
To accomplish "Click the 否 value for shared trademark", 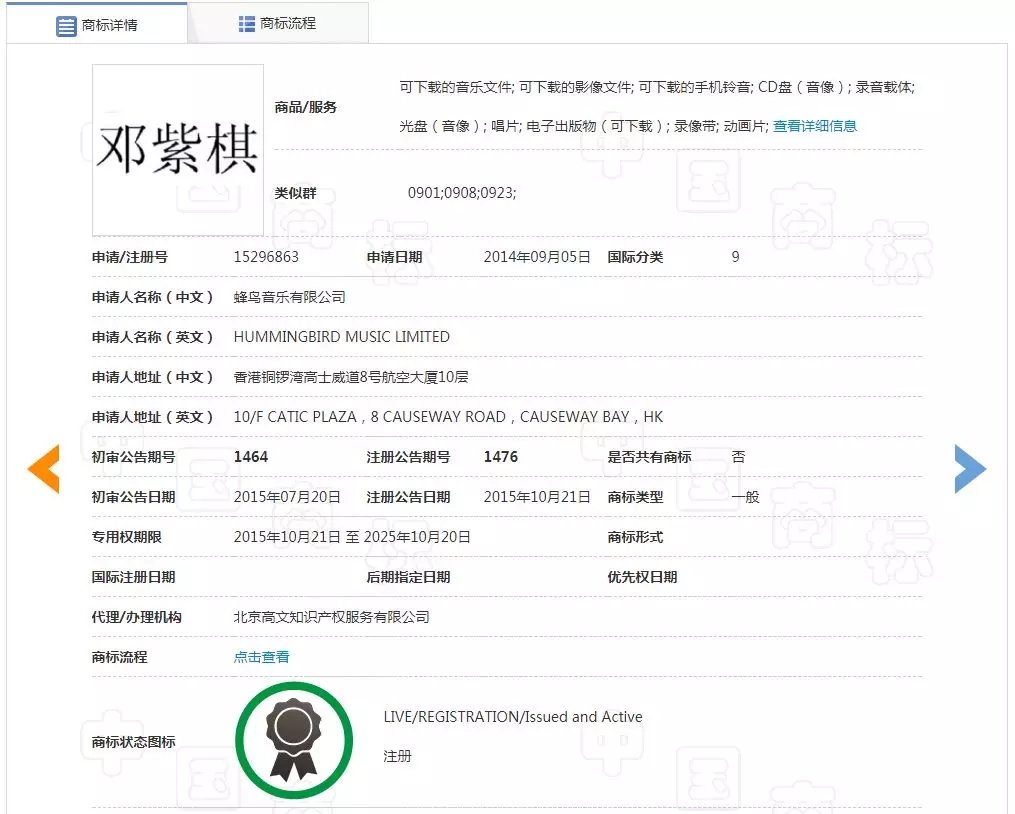I will [737, 456].
